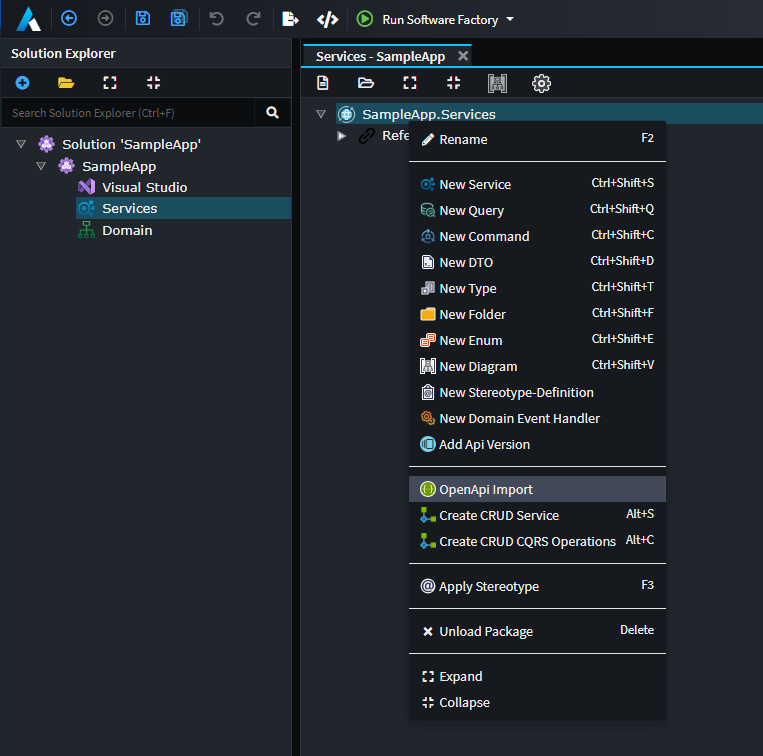Expand the References node arrow
Screen dimensions: 763x756
(341, 135)
